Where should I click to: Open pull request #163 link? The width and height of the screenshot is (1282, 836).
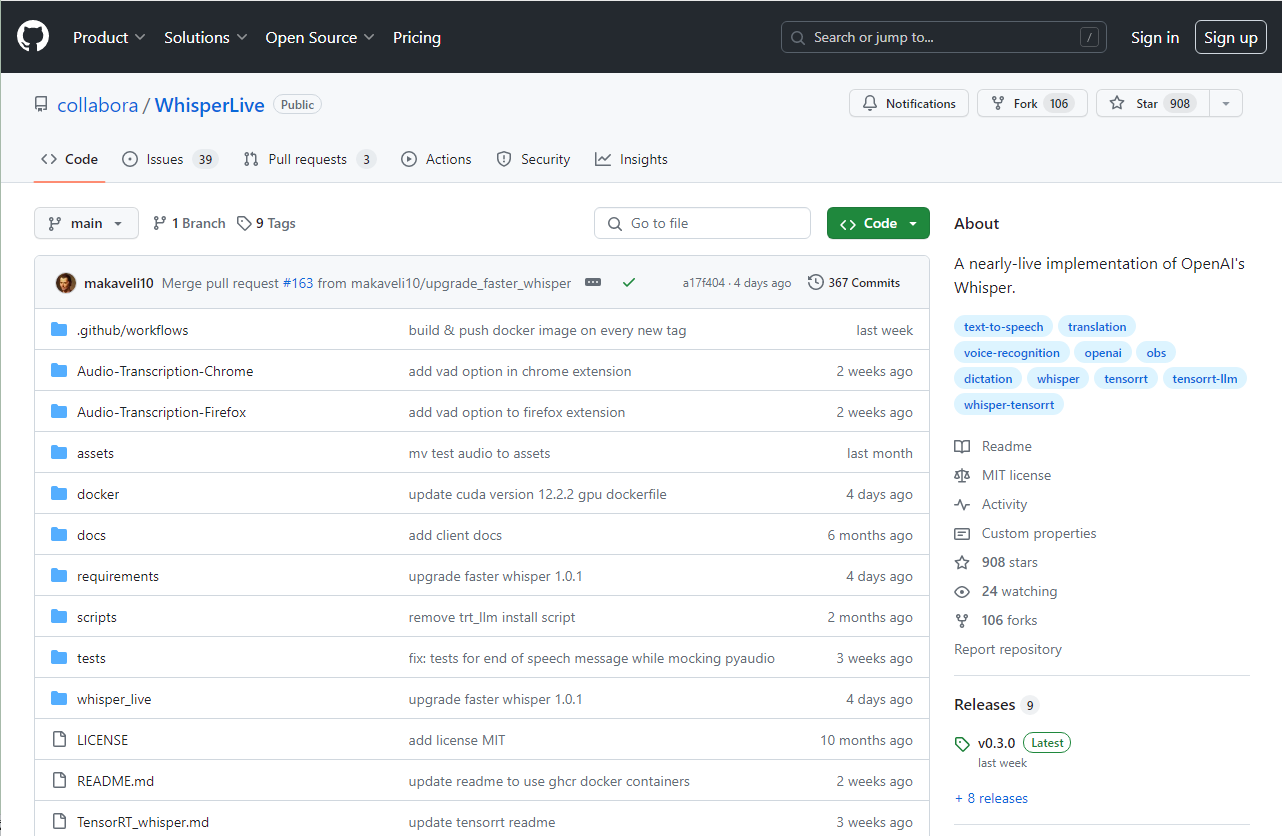pyautogui.click(x=298, y=283)
